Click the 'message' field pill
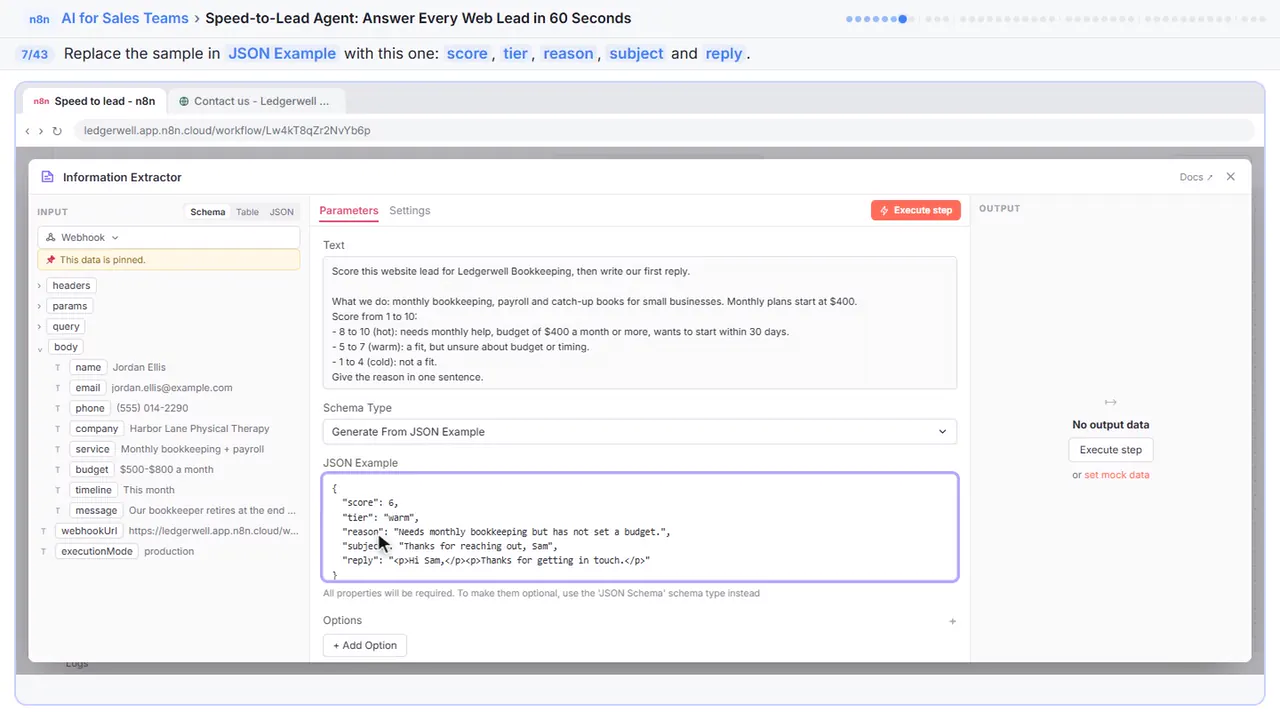Viewport: 1280px width, 720px height. click(x=96, y=511)
